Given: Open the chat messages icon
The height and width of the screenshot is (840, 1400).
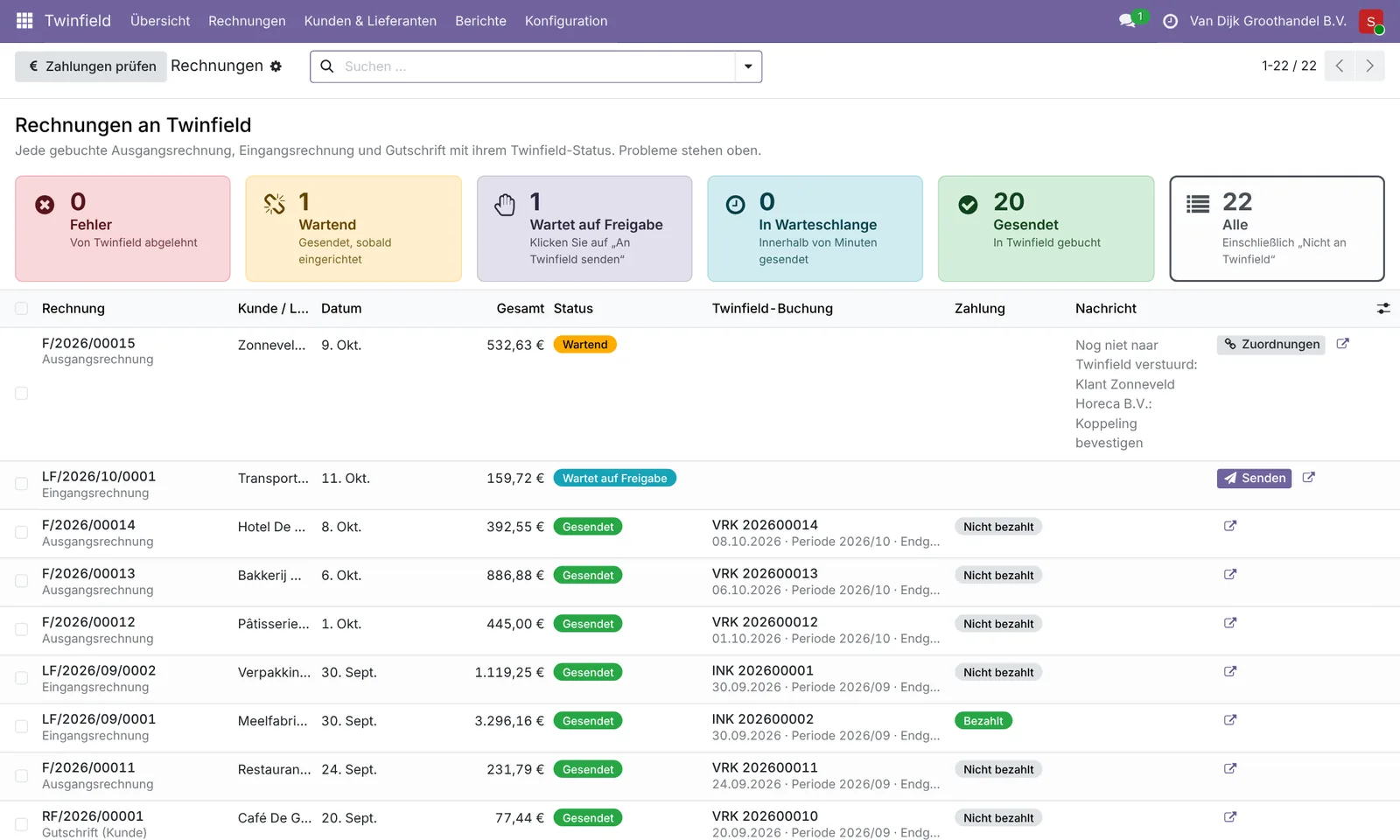Looking at the screenshot, I should point(1127,20).
